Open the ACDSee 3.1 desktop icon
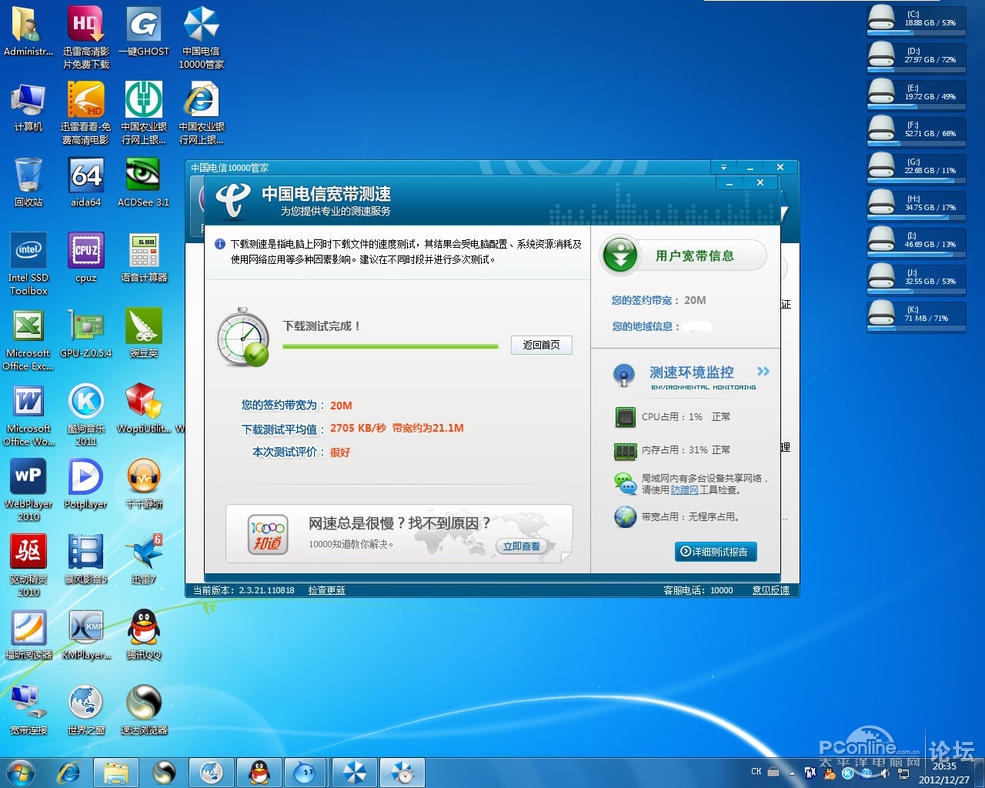 (143, 182)
